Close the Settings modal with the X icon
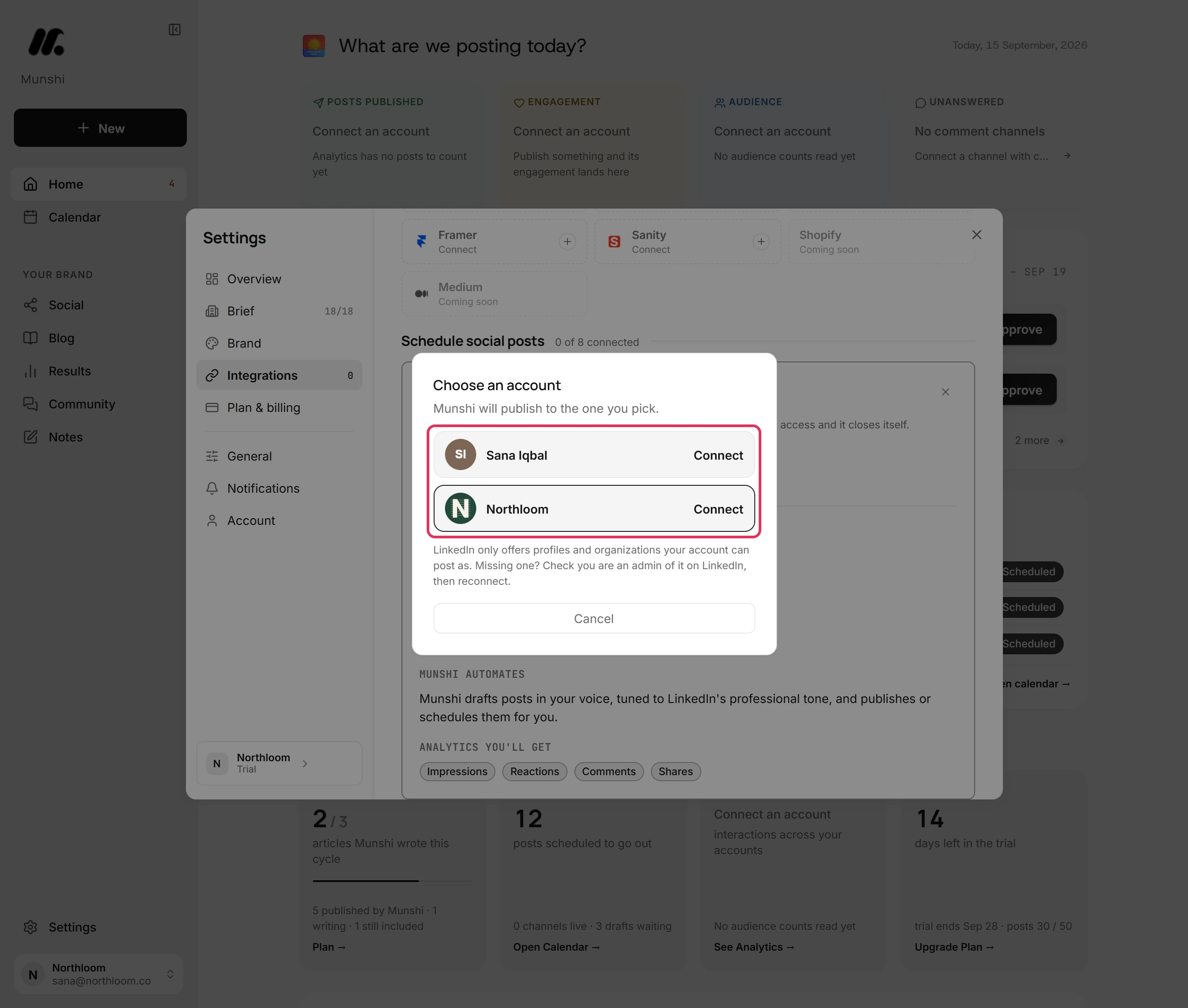 [976, 235]
